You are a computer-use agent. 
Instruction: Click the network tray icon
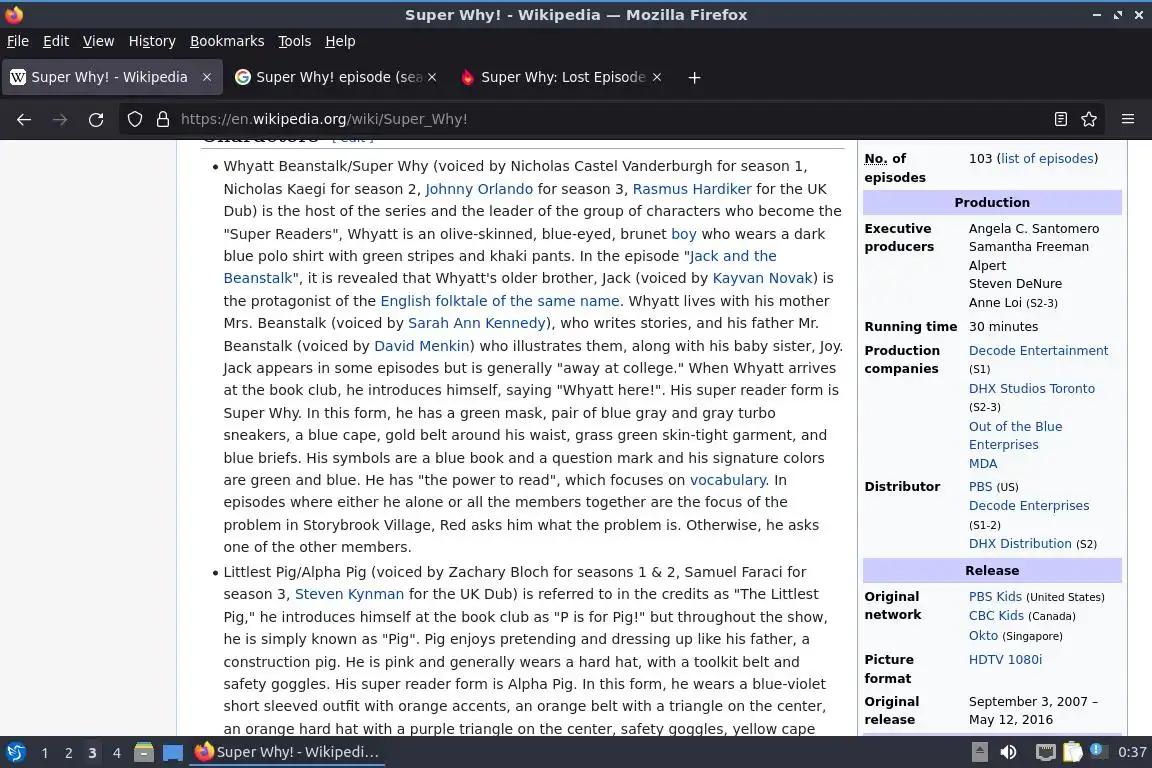tap(1045, 752)
